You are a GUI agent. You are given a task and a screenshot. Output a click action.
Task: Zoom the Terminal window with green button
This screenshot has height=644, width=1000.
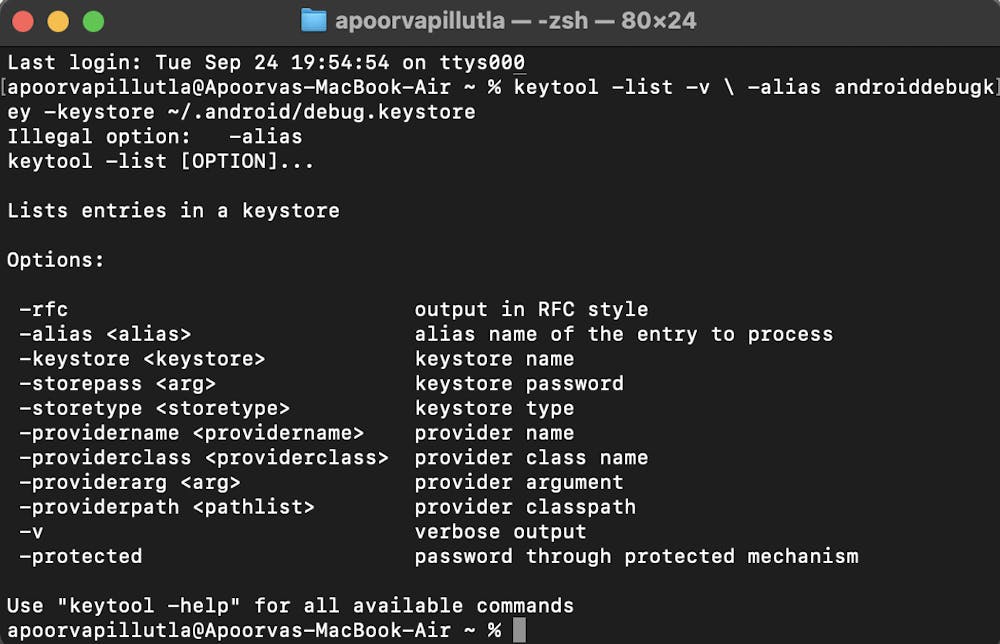pos(93,20)
